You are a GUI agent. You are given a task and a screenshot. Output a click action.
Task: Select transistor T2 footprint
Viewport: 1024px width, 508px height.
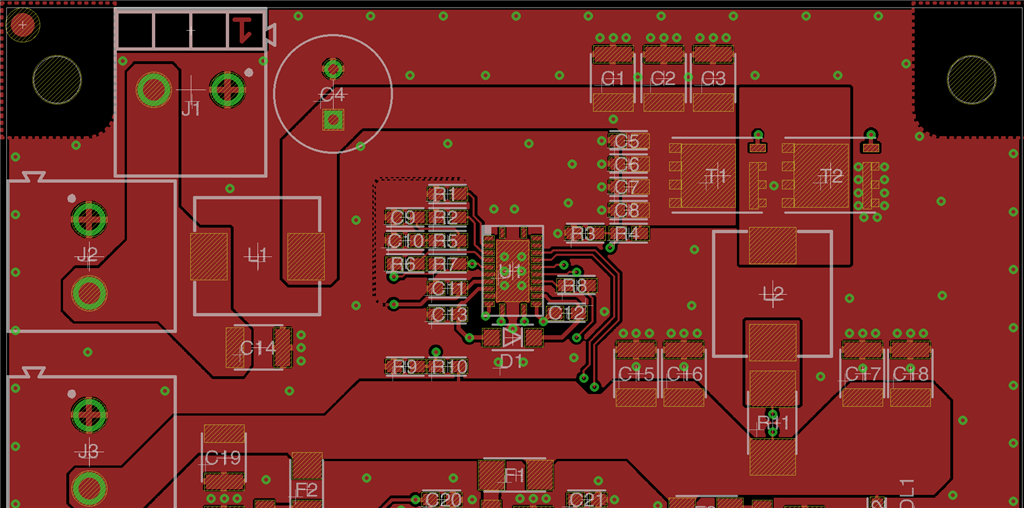point(831,176)
